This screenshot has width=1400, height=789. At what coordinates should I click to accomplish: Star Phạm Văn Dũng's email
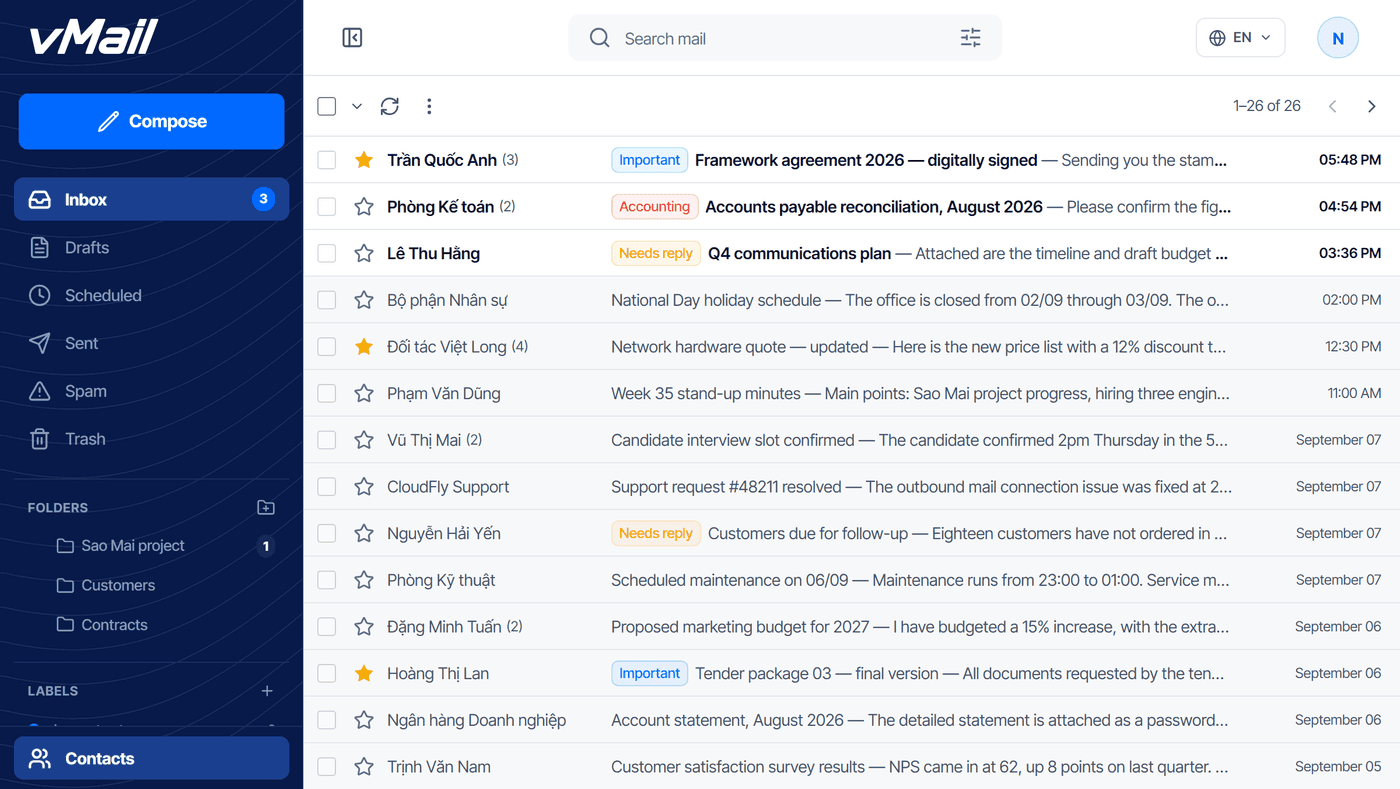tap(364, 394)
